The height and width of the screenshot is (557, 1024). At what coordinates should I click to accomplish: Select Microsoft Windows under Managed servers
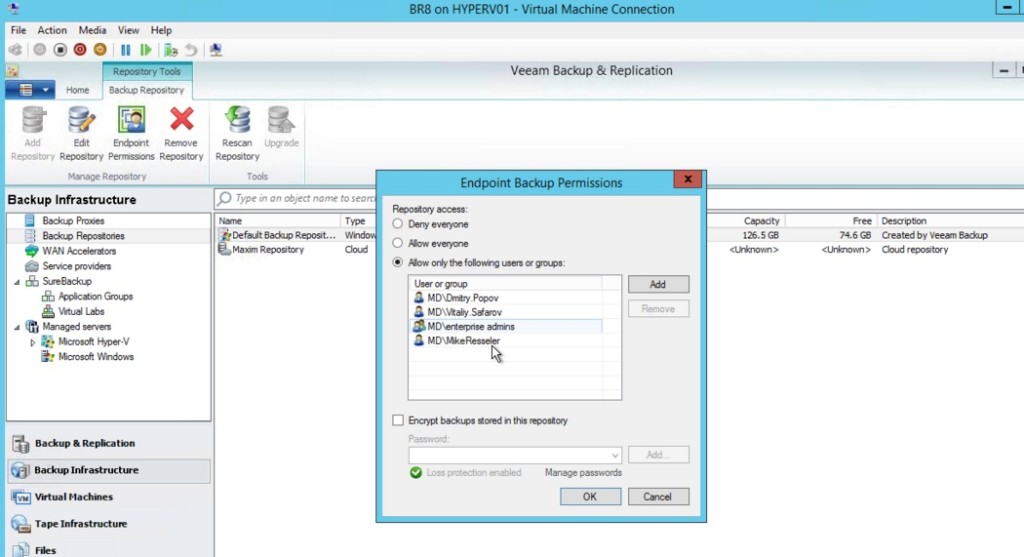click(x=95, y=357)
